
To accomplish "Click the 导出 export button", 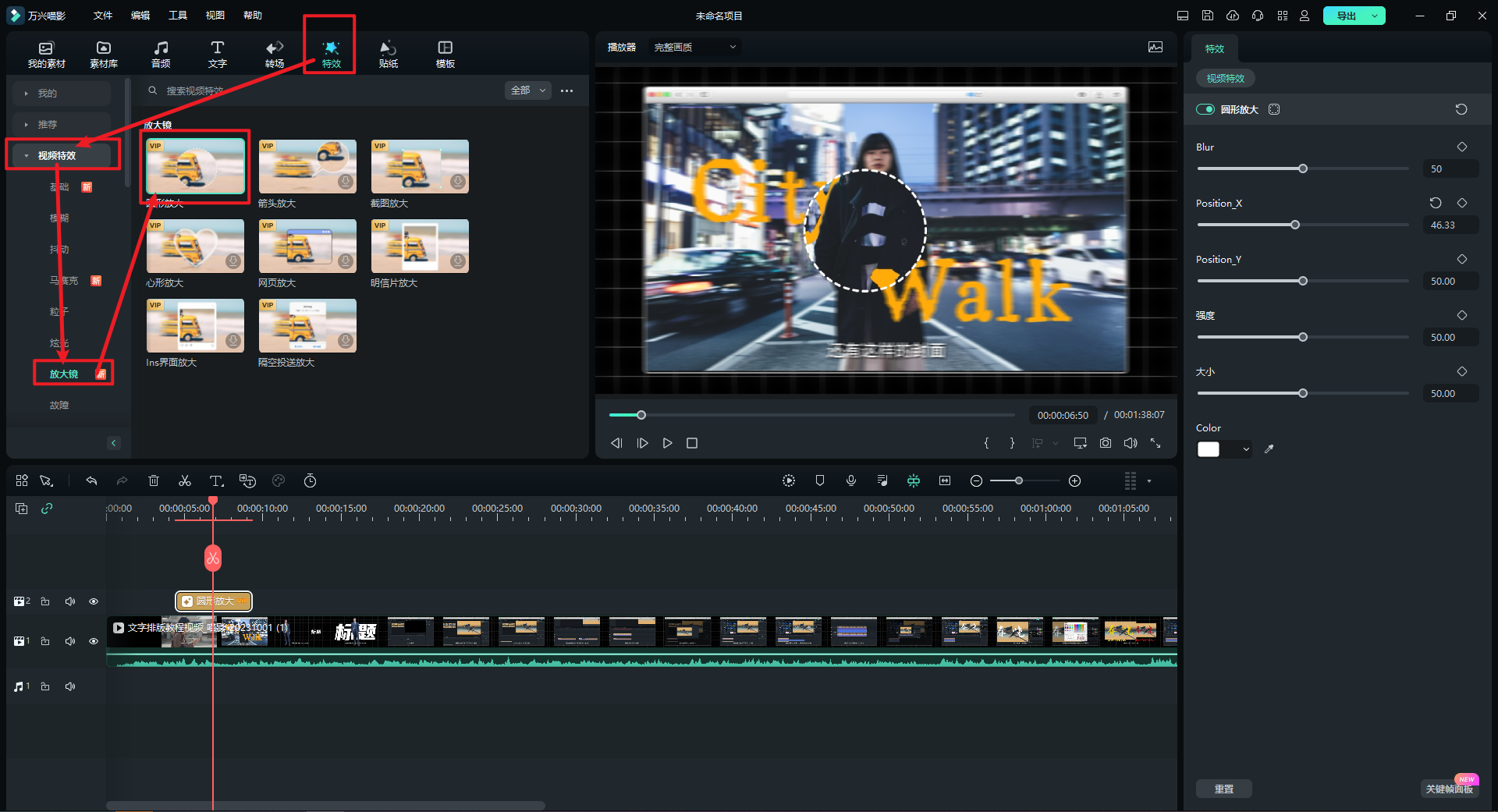I will pos(1346,16).
